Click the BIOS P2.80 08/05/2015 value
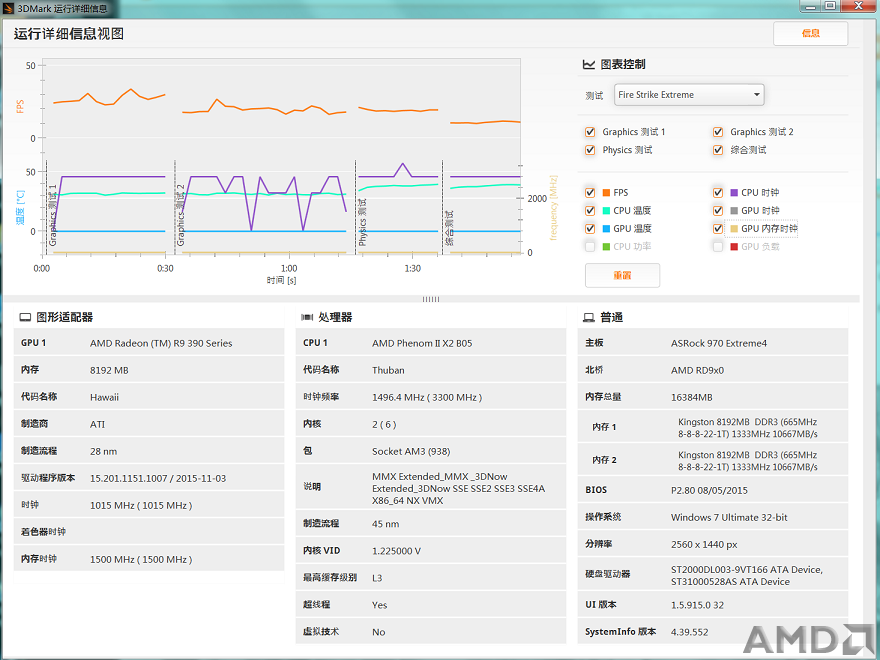880x660 pixels. [x=709, y=491]
